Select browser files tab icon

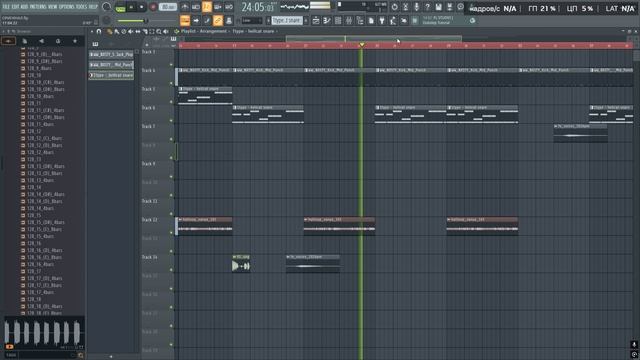[x=24, y=41]
